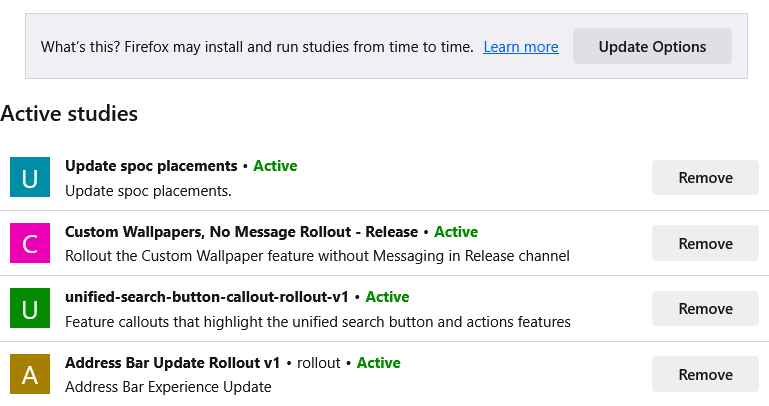Click the Active status of Address Bar rollout
Viewport: 769px width, 406px height.
click(378, 362)
